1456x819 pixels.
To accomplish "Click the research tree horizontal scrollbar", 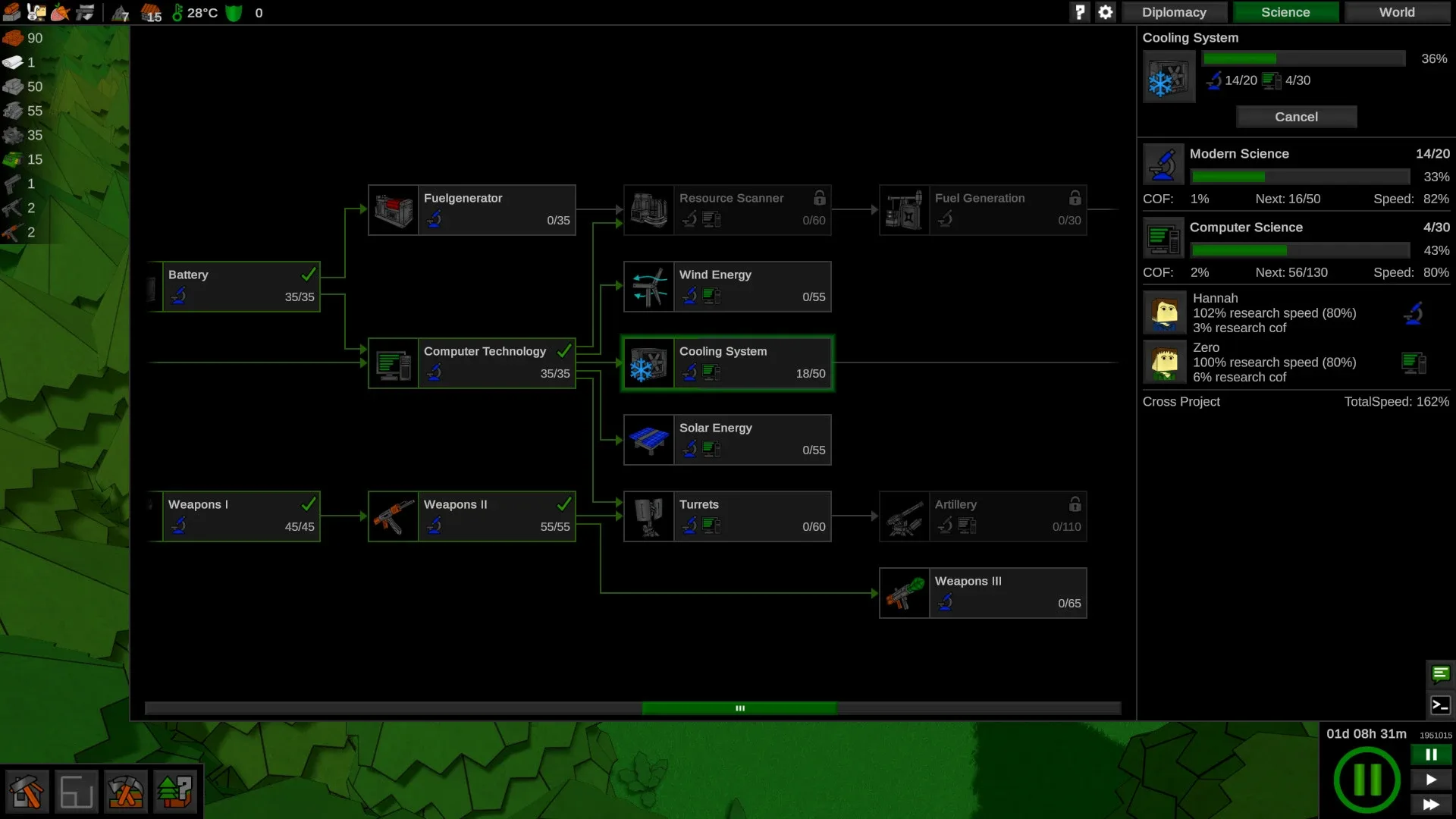I will click(x=739, y=708).
